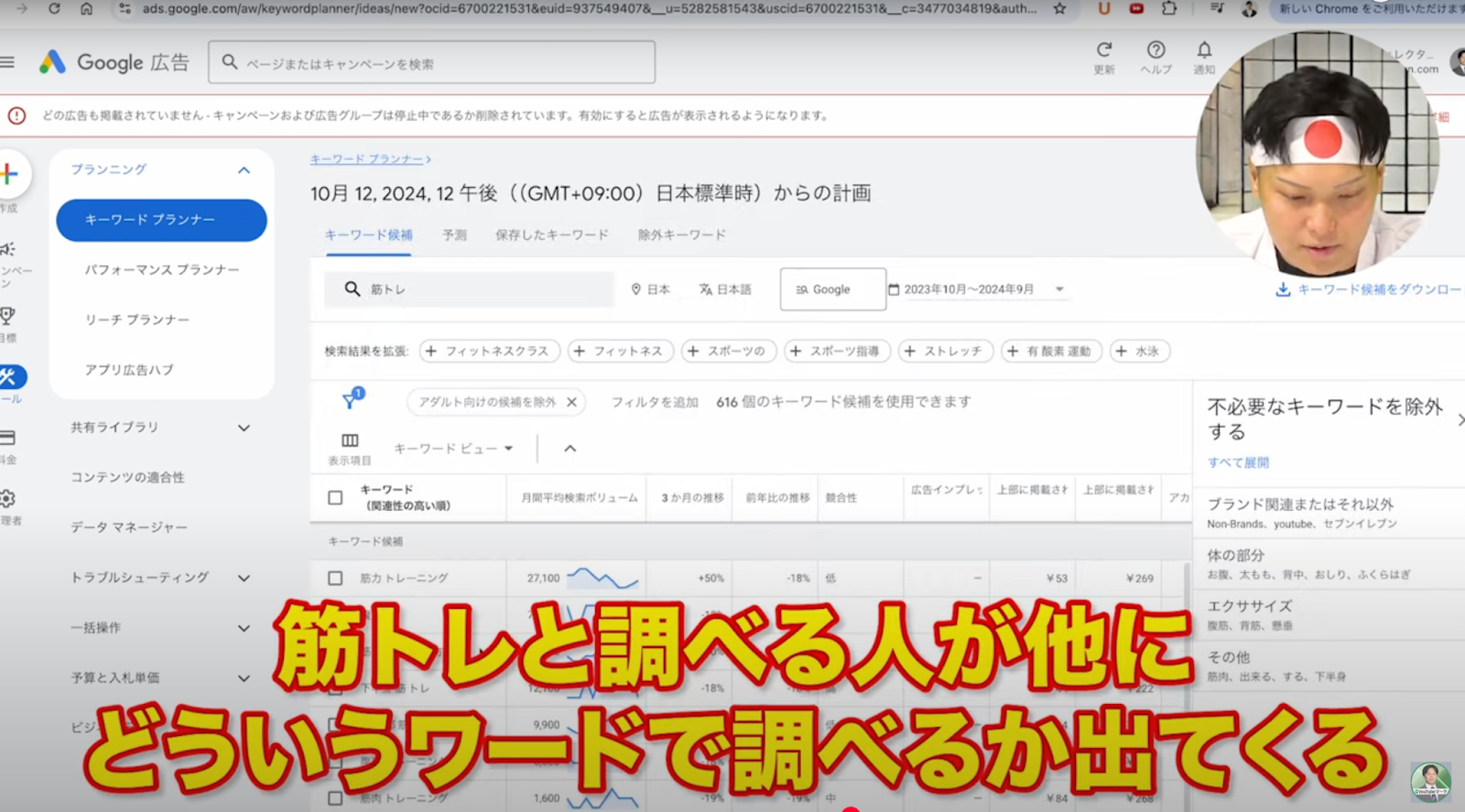Open the goals trophy sidebar icon
Image resolution: width=1465 pixels, height=812 pixels.
tap(7, 316)
